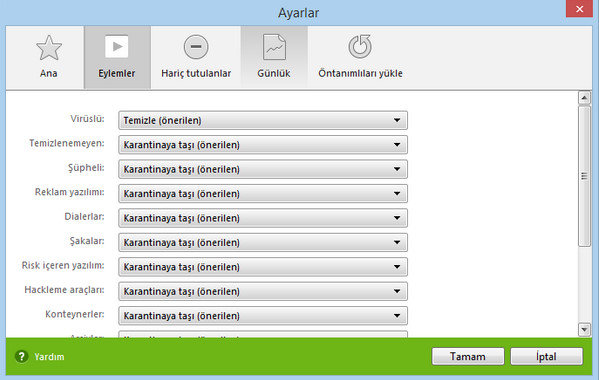The width and height of the screenshot is (599, 380).
Task: Expand the Şüpheli action dropdown
Action: [x=263, y=169]
